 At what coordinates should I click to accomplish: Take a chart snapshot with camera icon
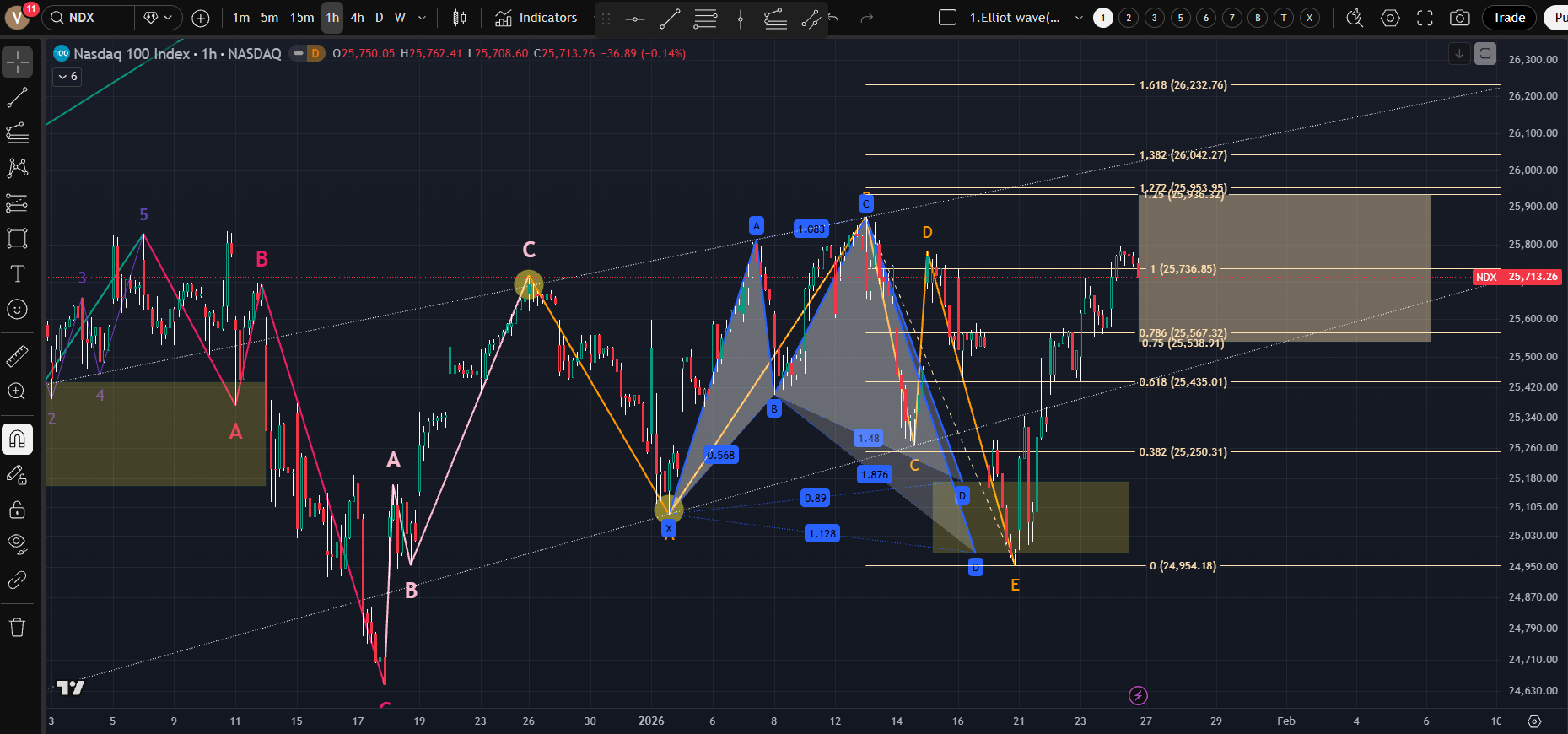pos(1459,18)
